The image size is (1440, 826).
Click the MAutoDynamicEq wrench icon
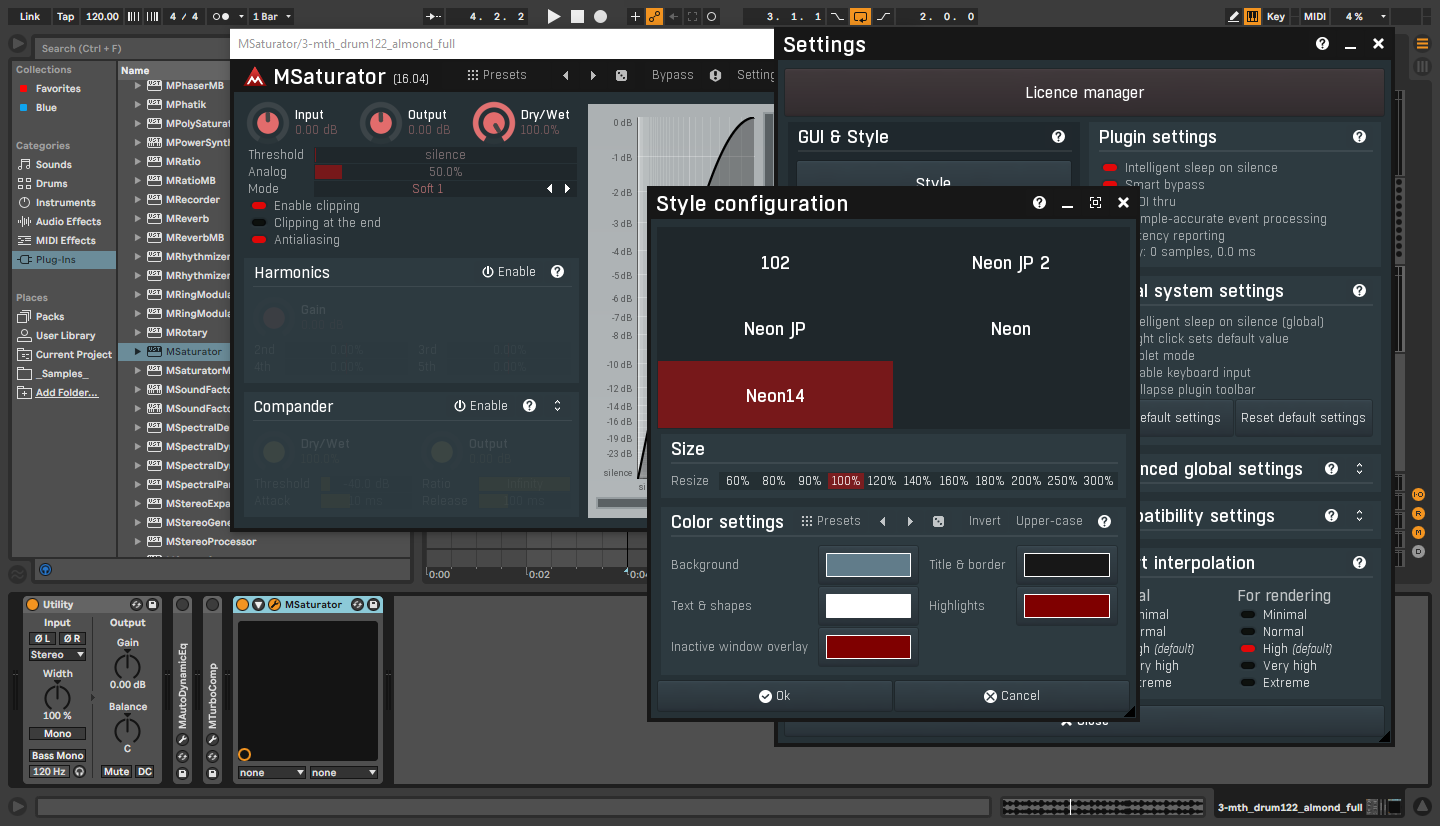182,740
